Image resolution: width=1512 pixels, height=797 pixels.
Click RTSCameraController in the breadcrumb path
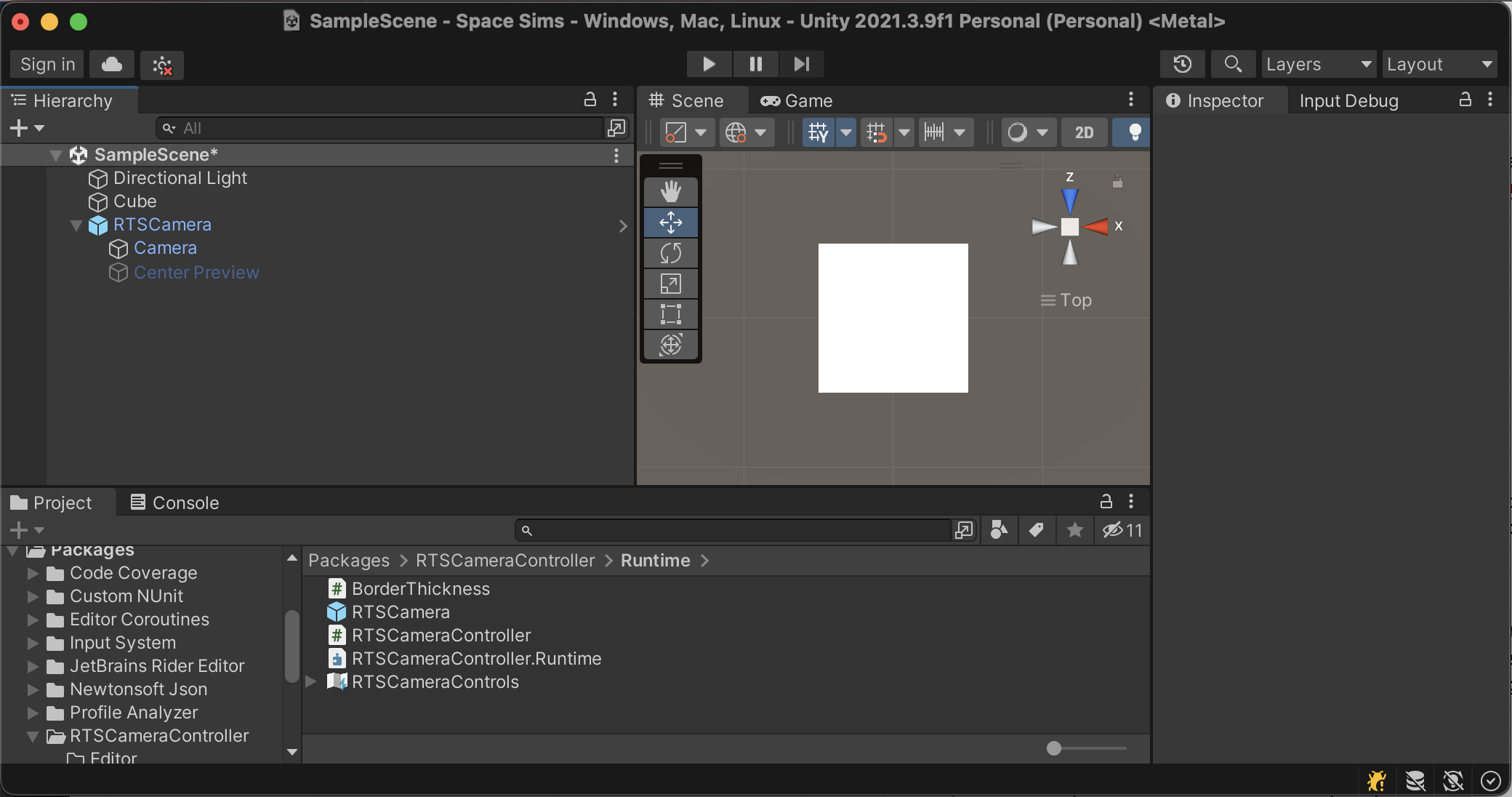coord(505,561)
